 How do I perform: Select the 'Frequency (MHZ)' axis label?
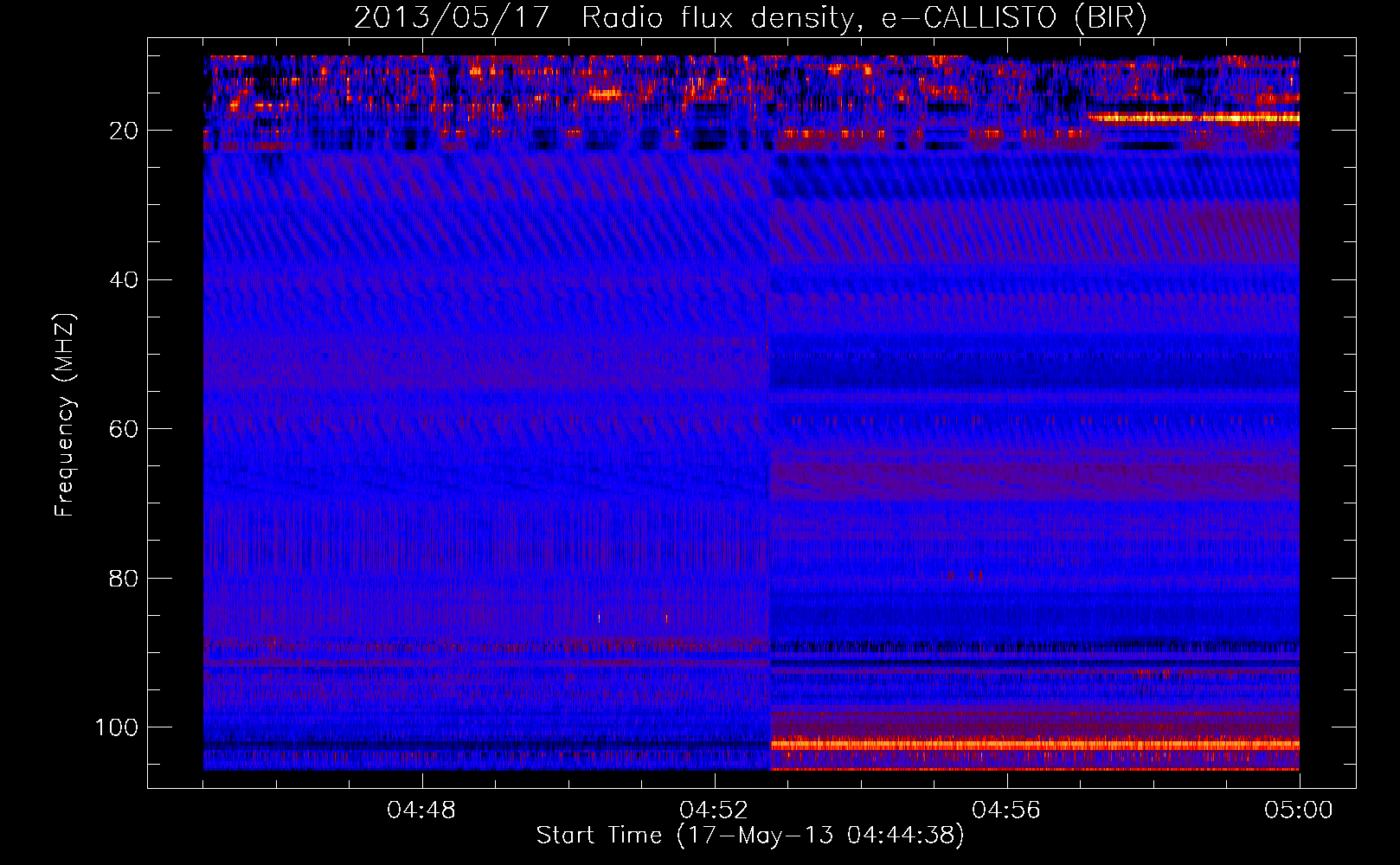[x=66, y=415]
